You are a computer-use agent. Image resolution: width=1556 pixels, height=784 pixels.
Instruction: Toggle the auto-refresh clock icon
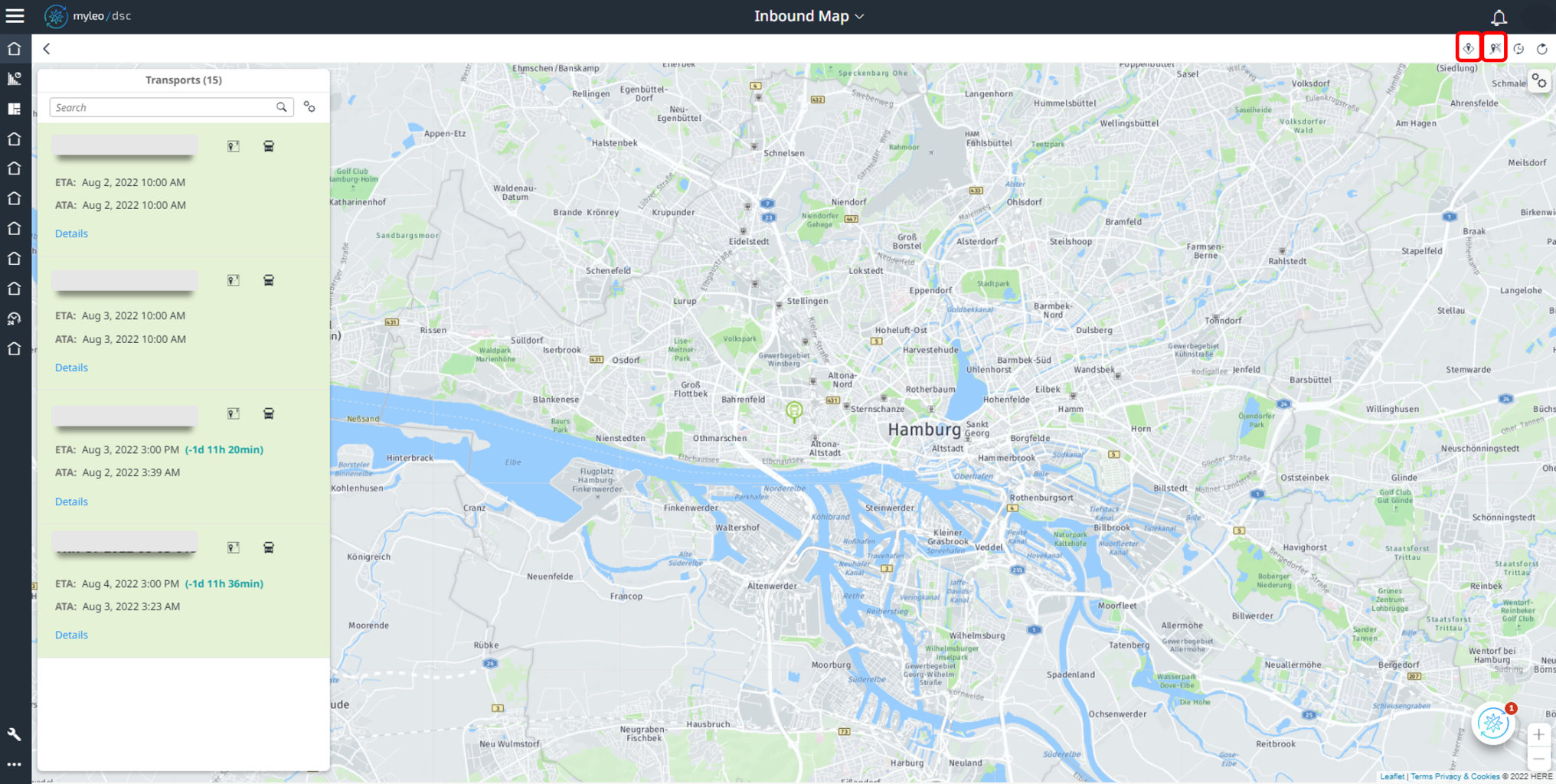click(x=1519, y=49)
